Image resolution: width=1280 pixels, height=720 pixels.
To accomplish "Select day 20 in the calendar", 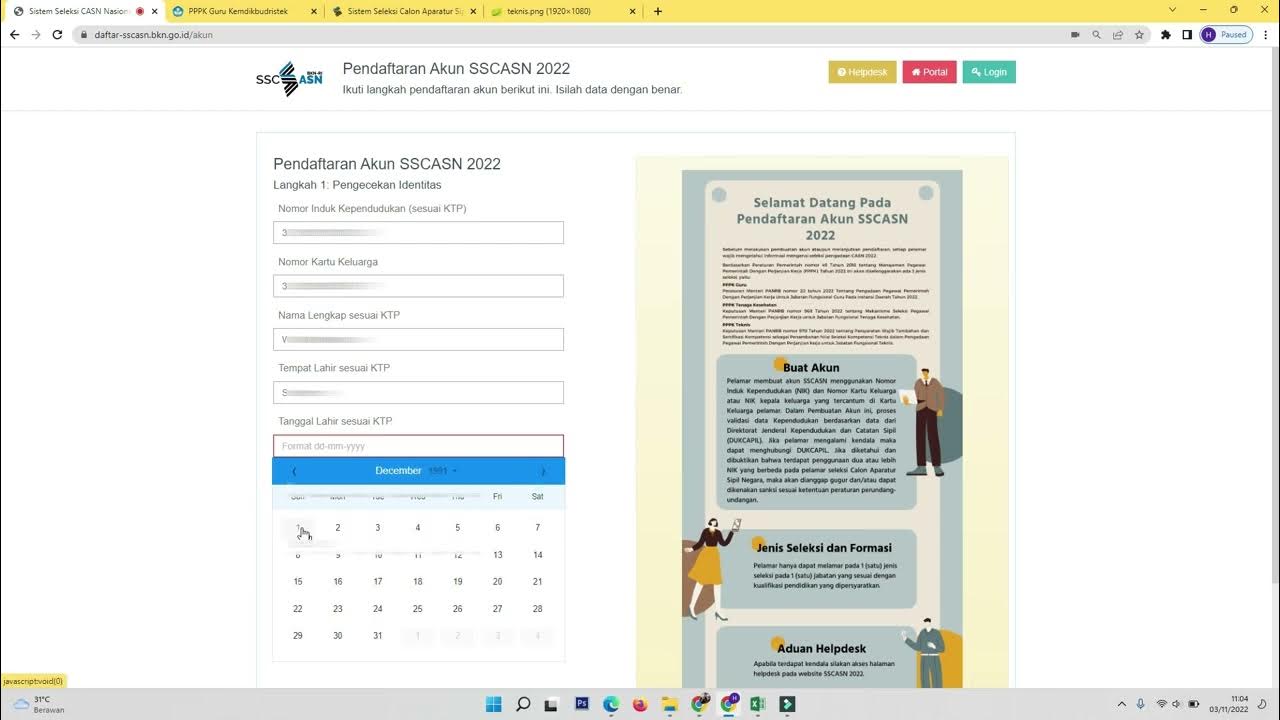I will [x=497, y=582].
